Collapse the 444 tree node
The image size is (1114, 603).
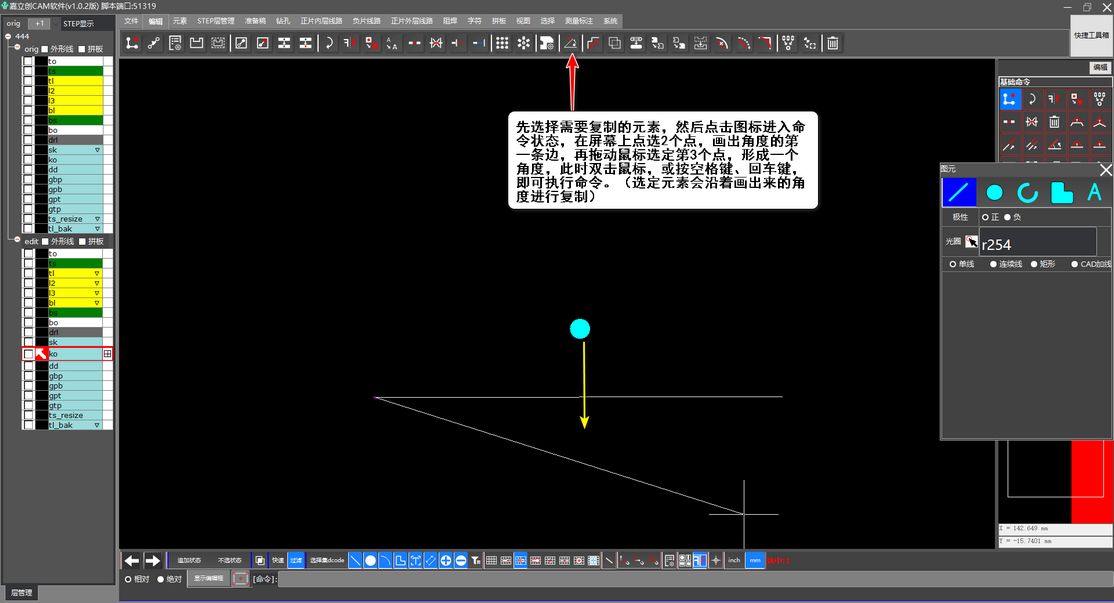(x=8, y=36)
